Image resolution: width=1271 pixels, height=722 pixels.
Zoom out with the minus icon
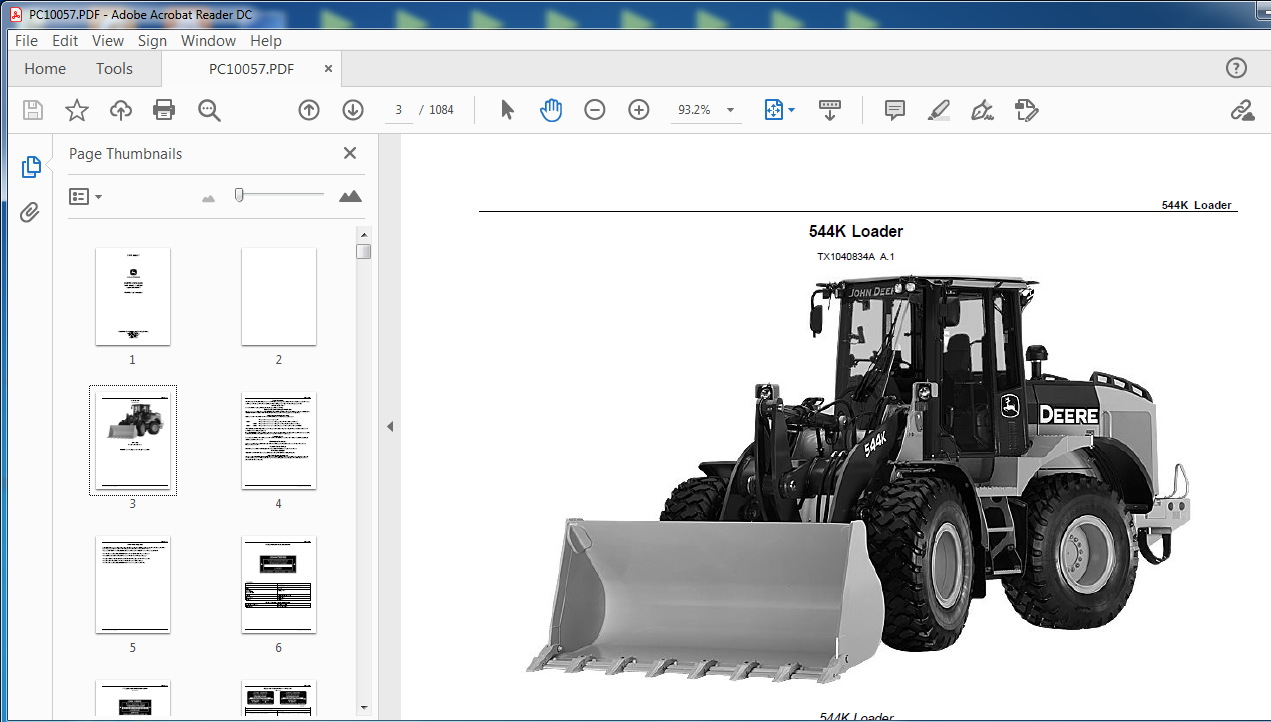595,110
